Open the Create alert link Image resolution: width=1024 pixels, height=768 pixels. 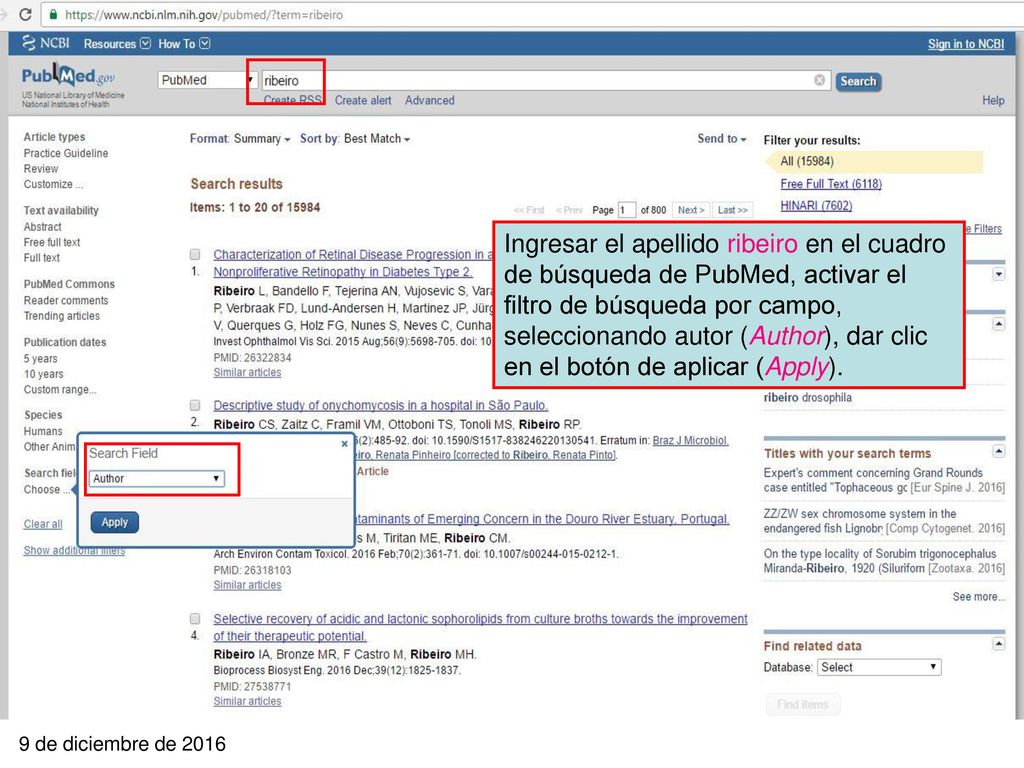[x=363, y=101]
